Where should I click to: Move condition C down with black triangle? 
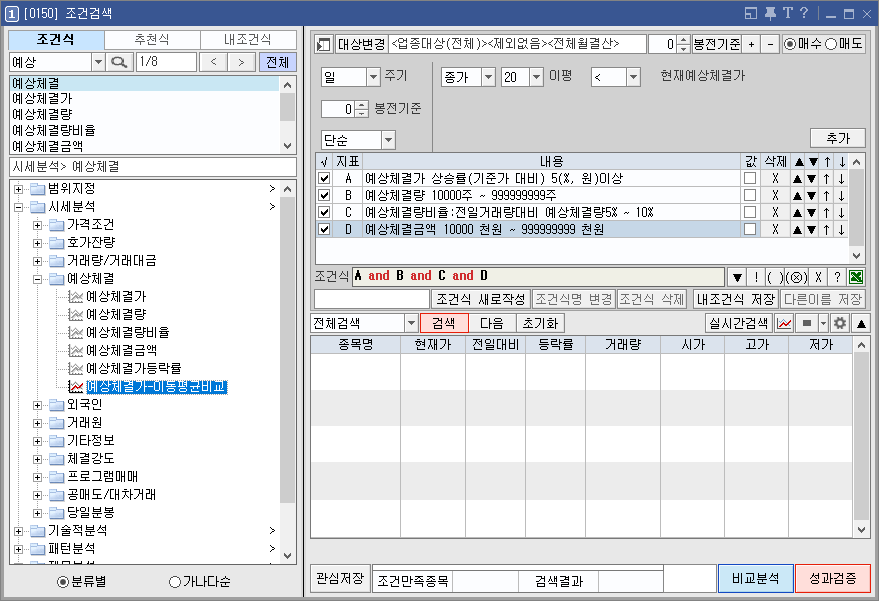point(812,212)
